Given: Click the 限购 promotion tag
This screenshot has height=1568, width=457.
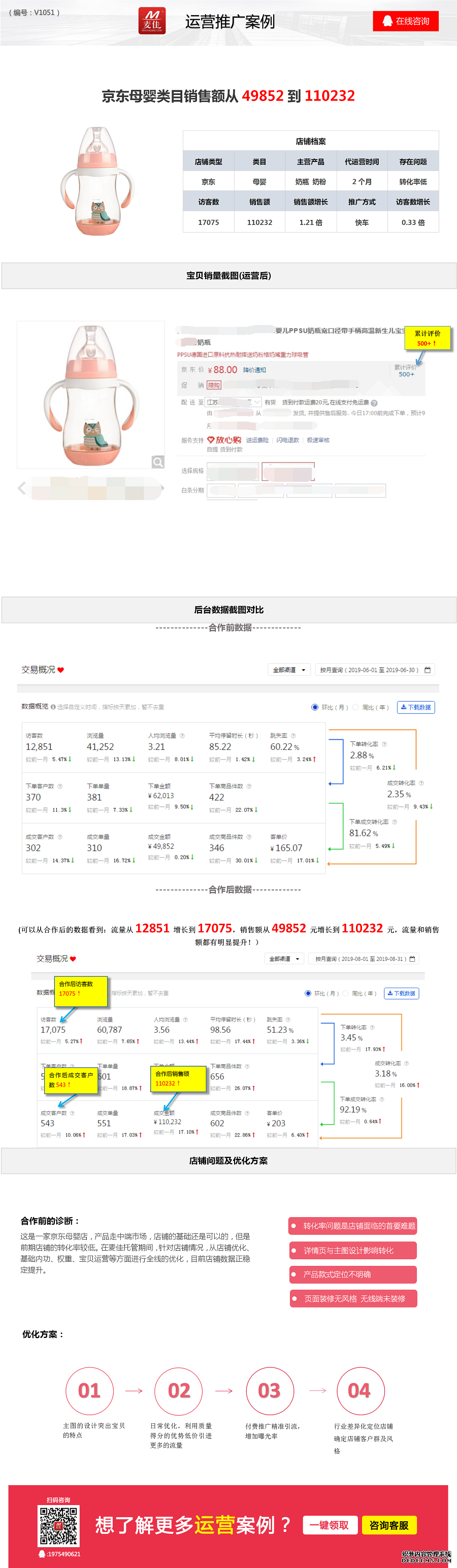Looking at the screenshot, I should [214, 385].
